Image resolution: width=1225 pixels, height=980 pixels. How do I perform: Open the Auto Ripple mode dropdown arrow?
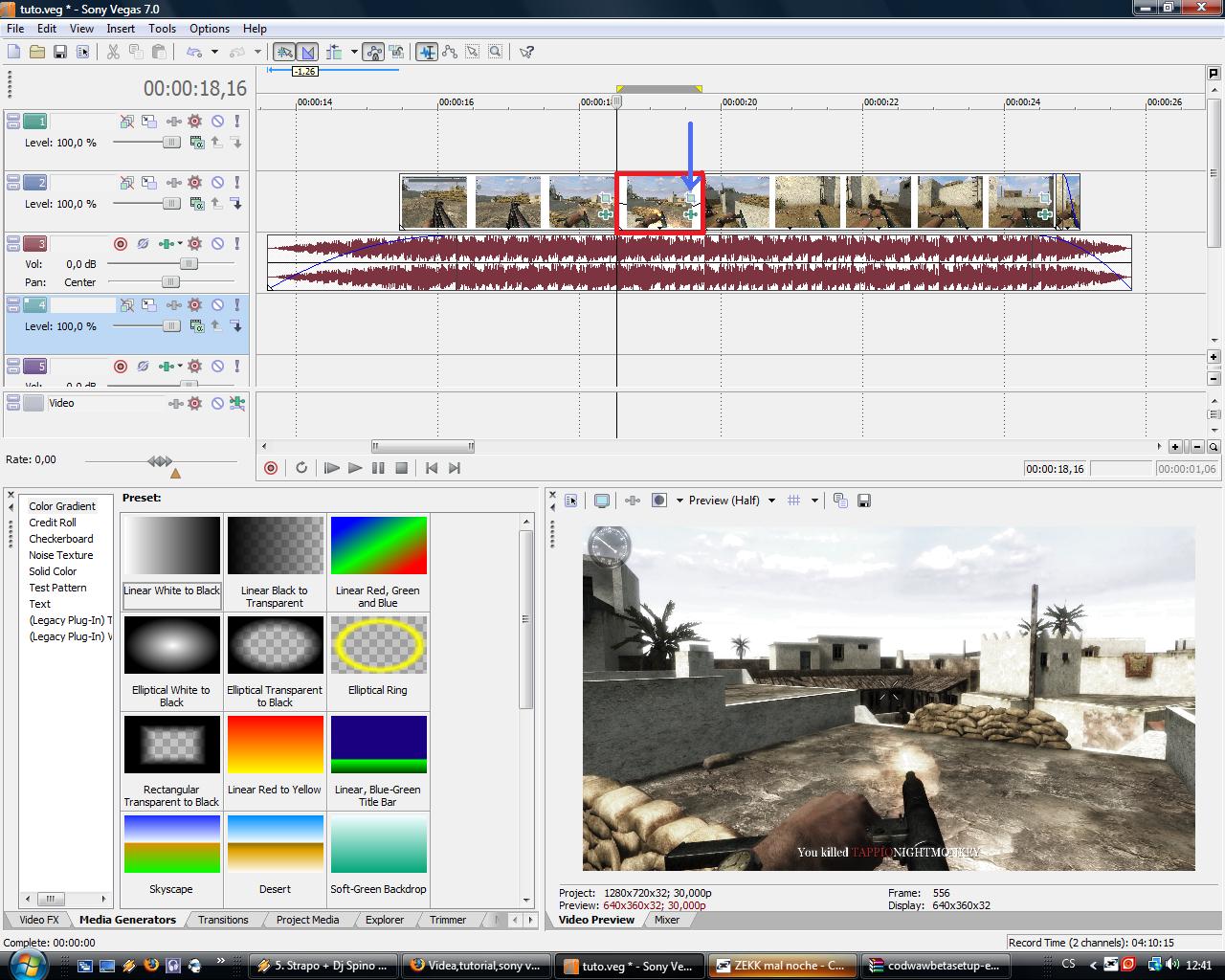click(354, 52)
